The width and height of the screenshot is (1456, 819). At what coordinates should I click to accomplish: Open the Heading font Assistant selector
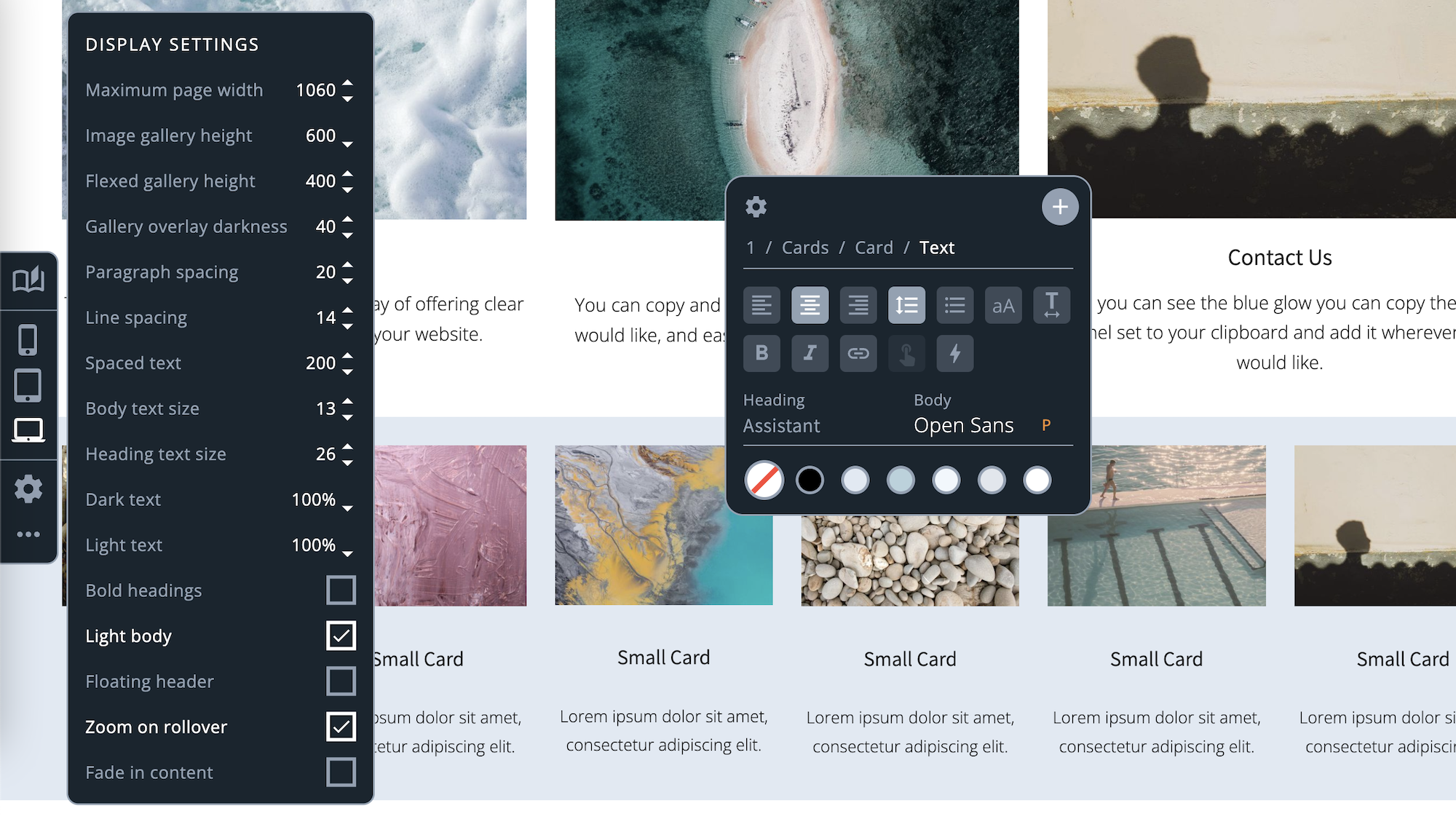(781, 425)
